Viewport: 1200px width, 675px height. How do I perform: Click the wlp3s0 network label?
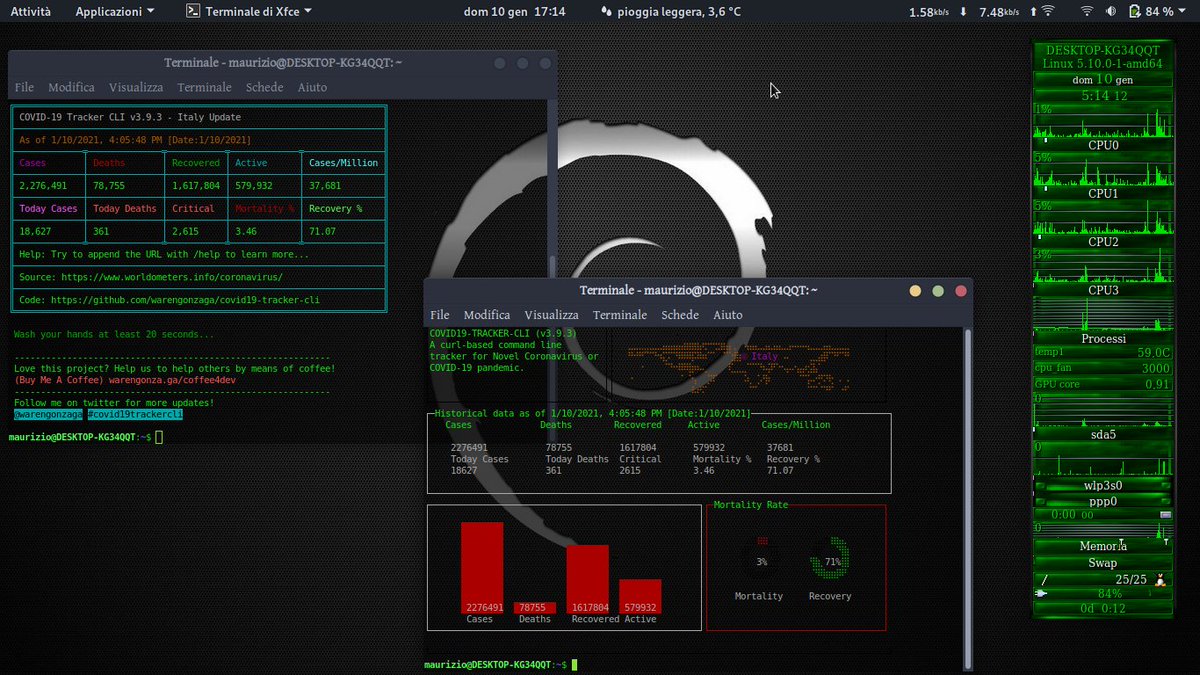click(x=1103, y=485)
